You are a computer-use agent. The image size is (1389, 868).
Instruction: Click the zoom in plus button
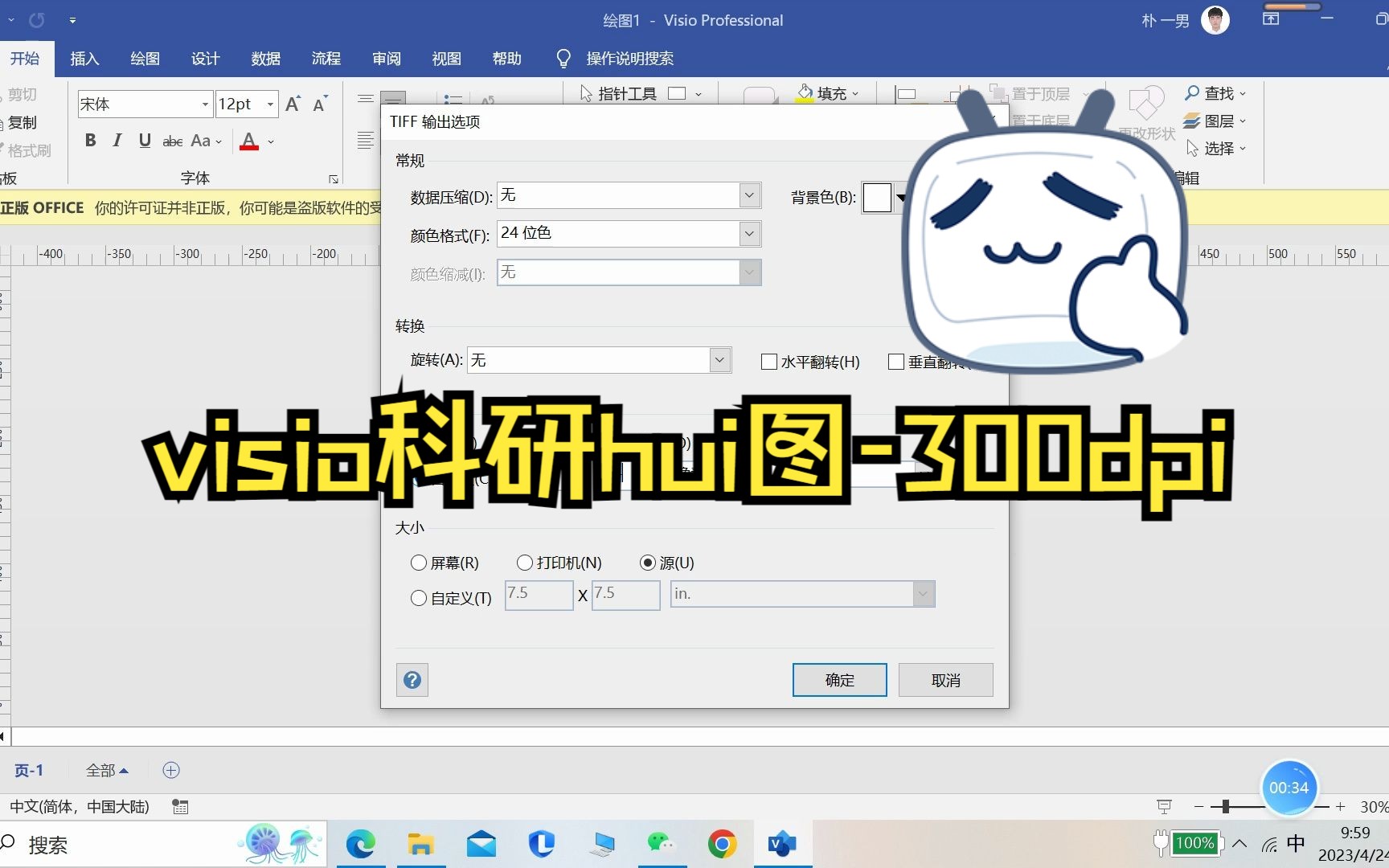click(x=1340, y=806)
